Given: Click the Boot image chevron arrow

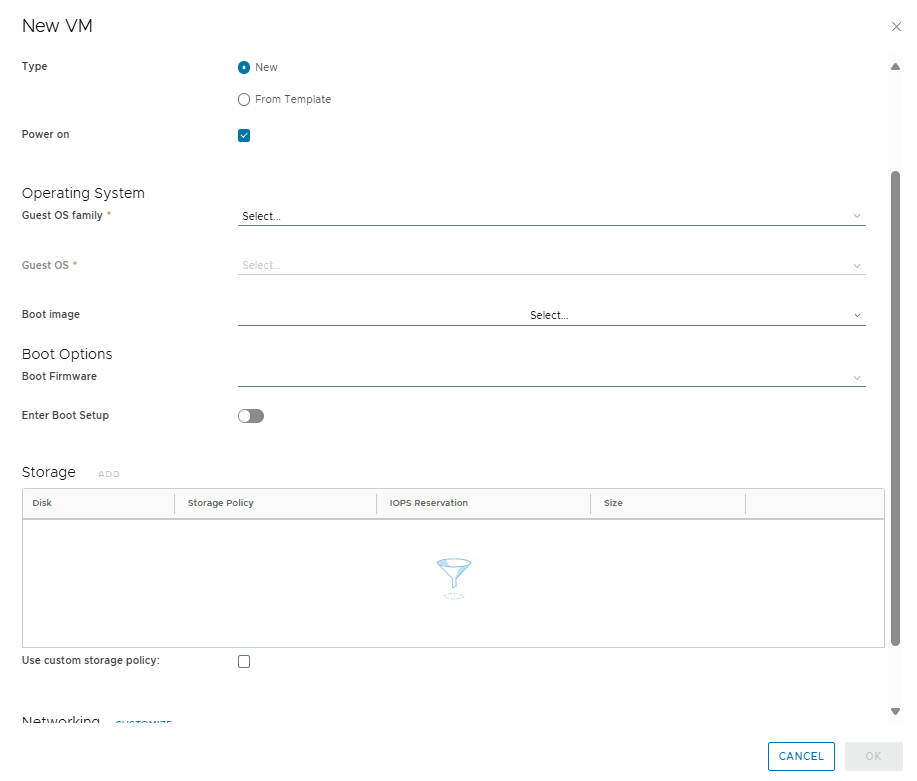Looking at the screenshot, I should 857,315.
